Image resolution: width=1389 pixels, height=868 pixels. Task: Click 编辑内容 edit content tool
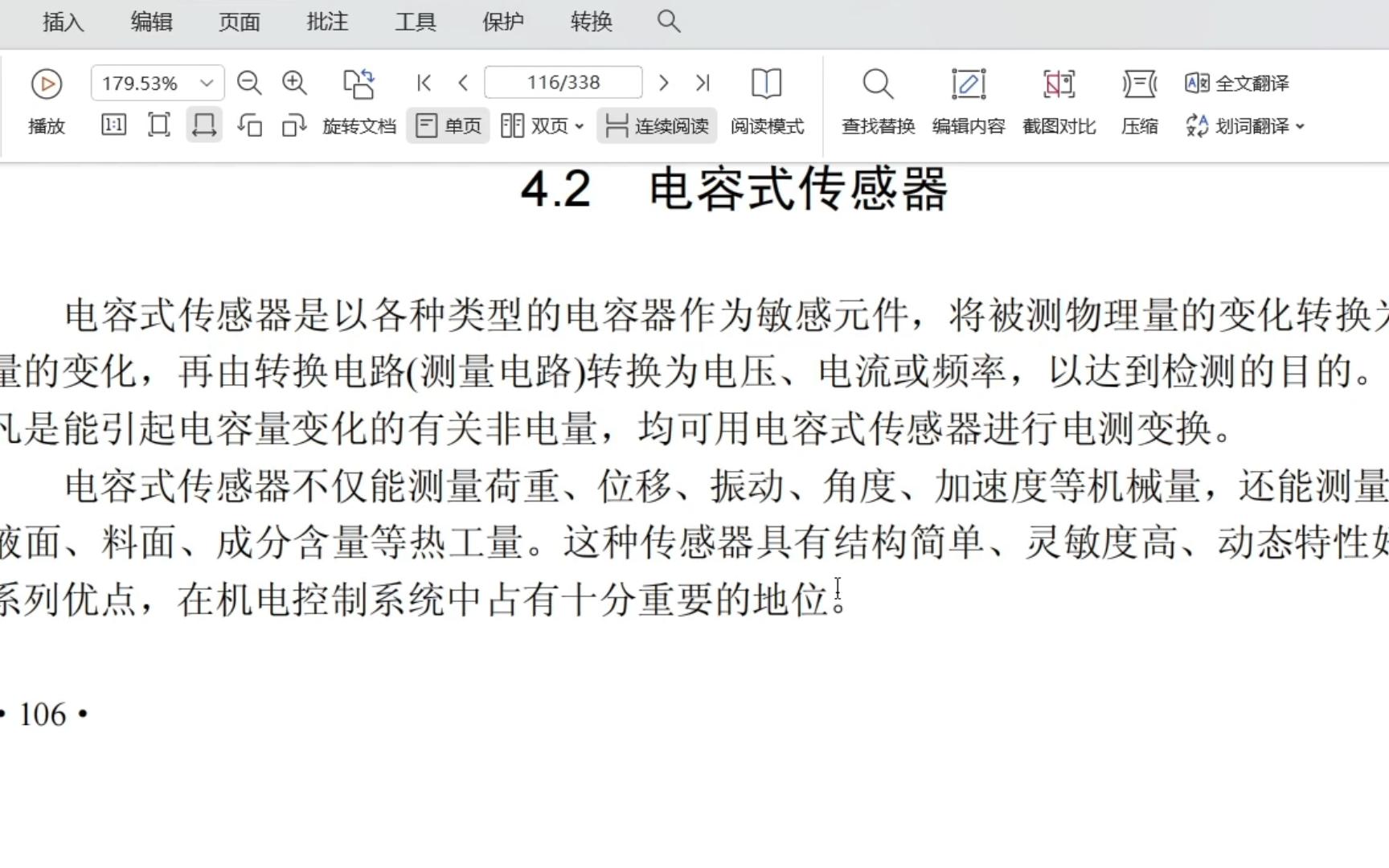click(969, 102)
